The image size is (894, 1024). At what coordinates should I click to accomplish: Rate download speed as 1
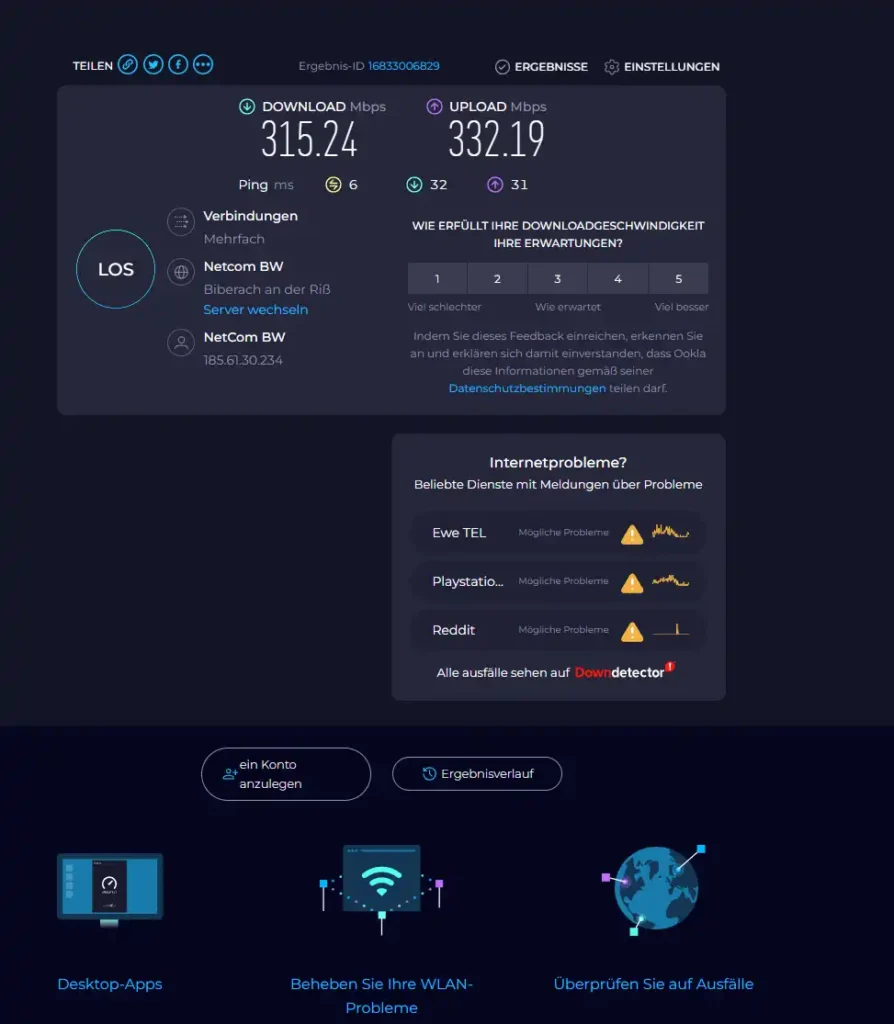(438, 279)
